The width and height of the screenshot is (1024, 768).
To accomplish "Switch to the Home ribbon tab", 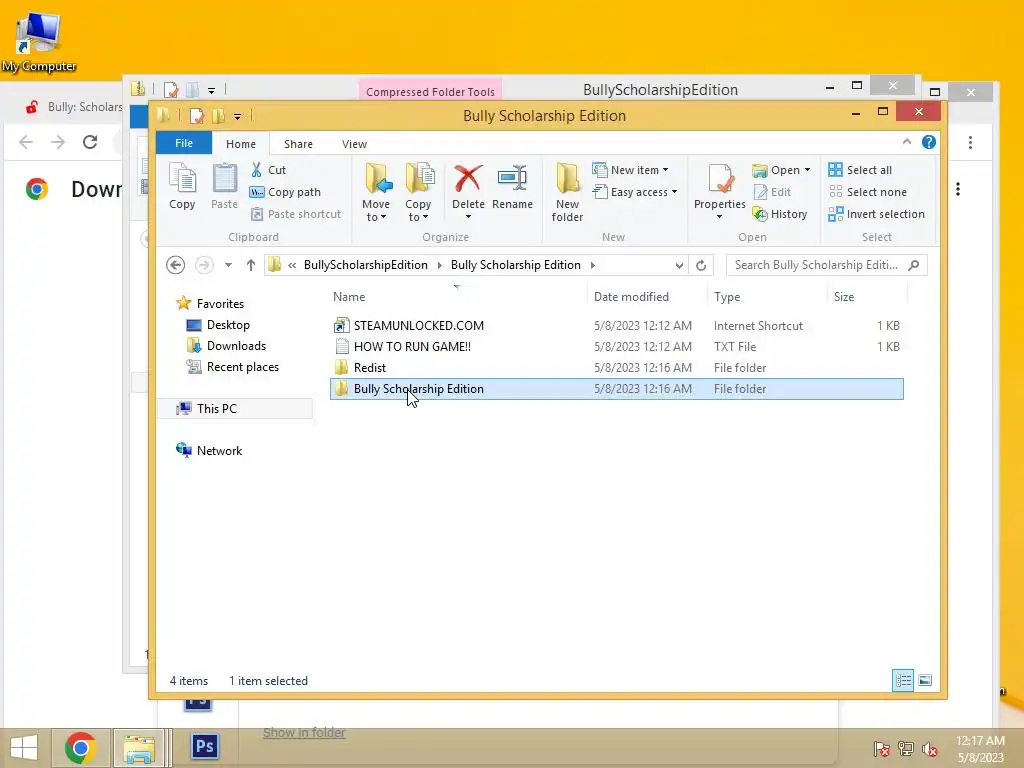I will [x=241, y=144].
